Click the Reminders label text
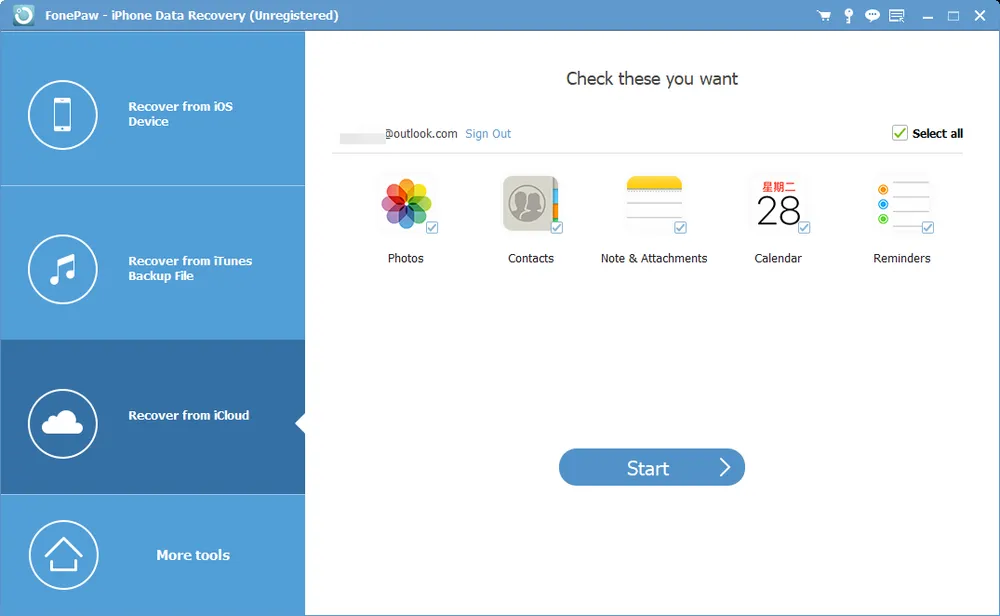The width and height of the screenshot is (1000, 616). (x=902, y=258)
